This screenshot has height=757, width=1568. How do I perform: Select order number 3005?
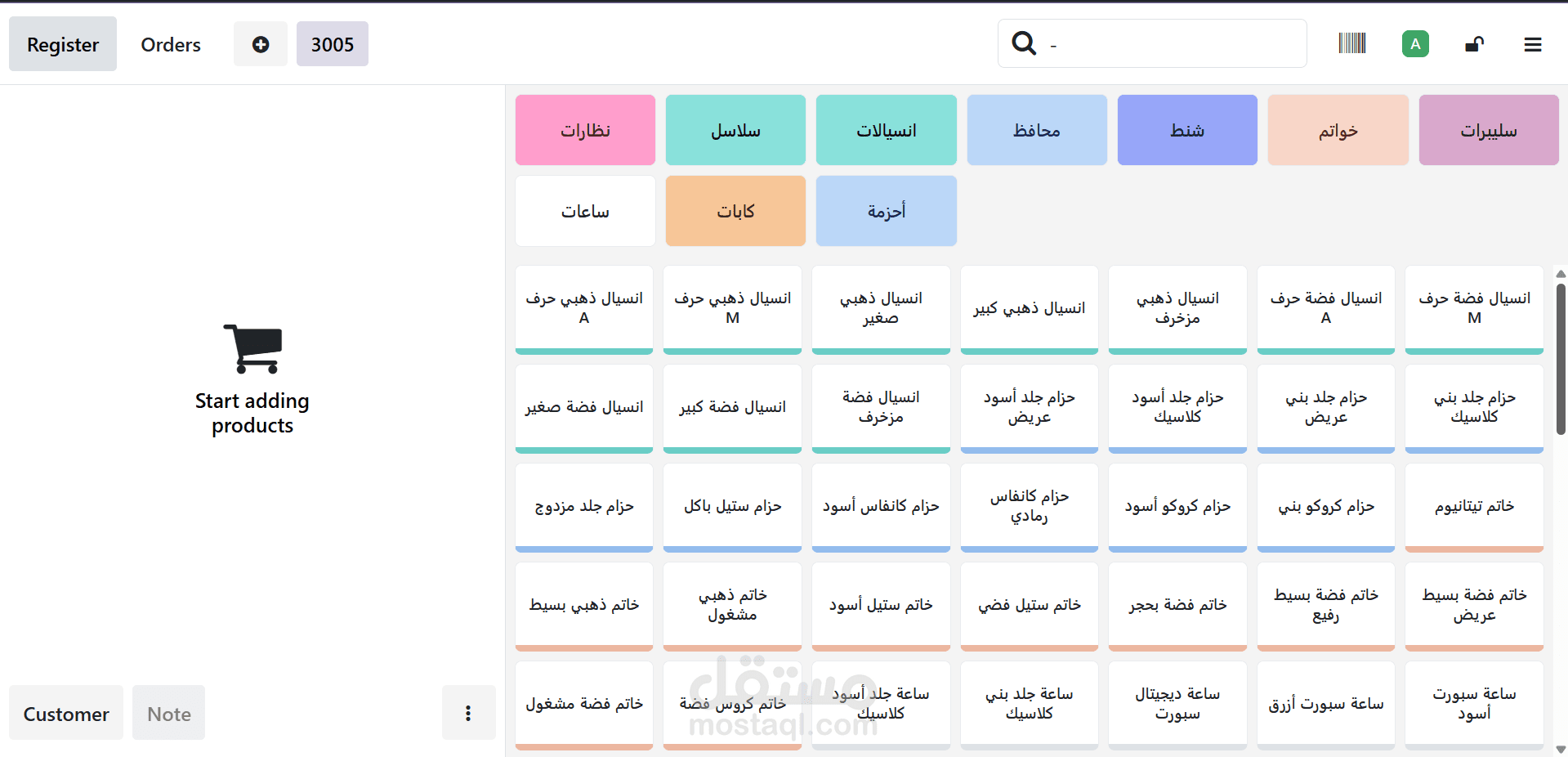point(332,44)
